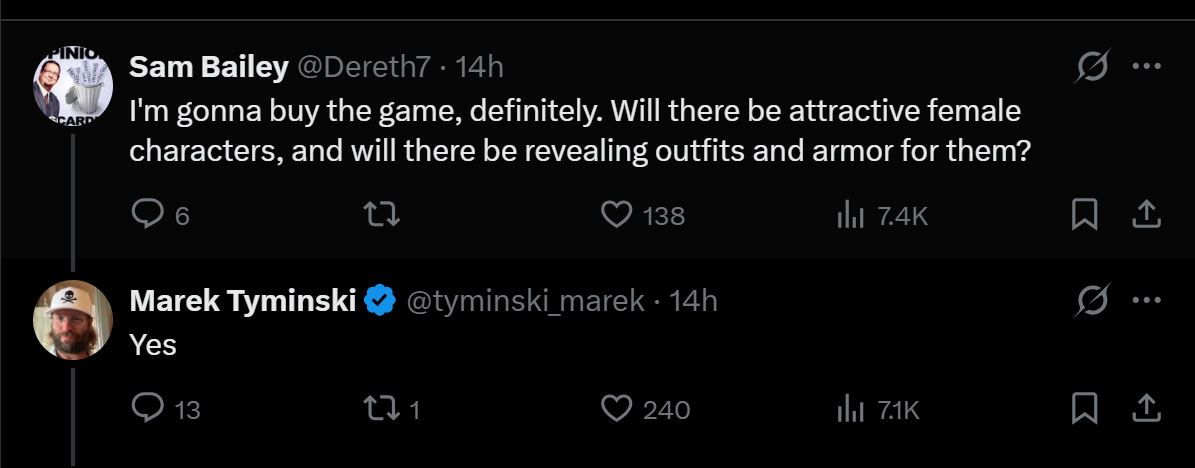This screenshot has width=1195, height=468.
Task: Open the @tyminski_marek handle link
Action: coord(524,300)
